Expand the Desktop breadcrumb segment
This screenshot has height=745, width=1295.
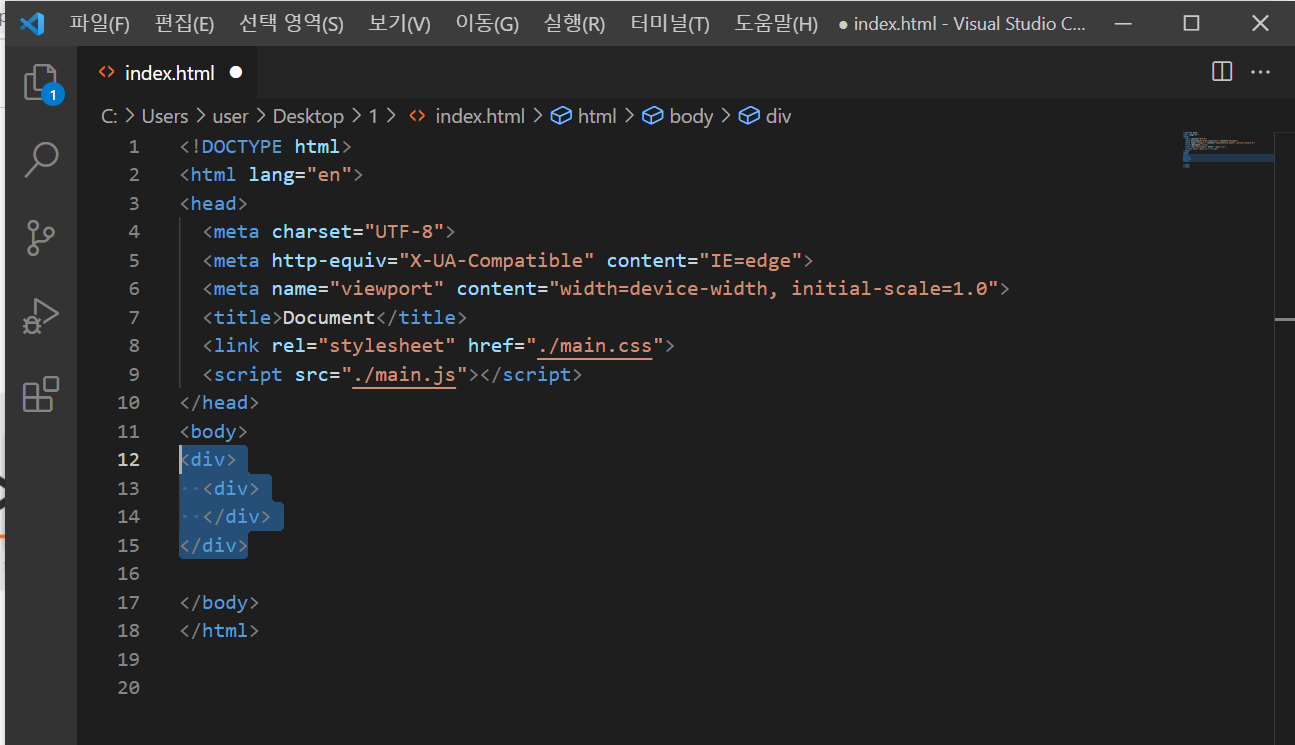308,116
